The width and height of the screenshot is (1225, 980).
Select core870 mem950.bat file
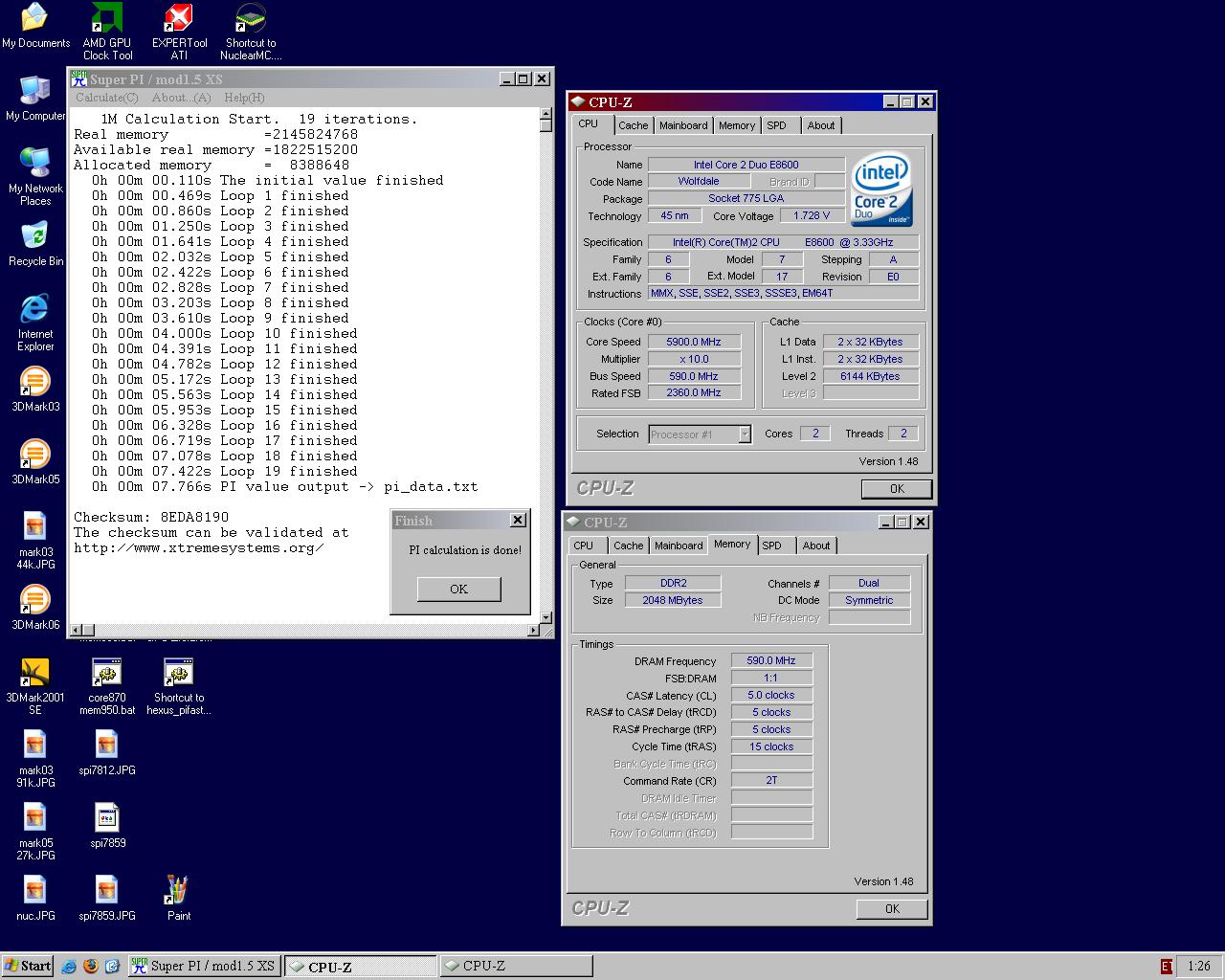(107, 686)
